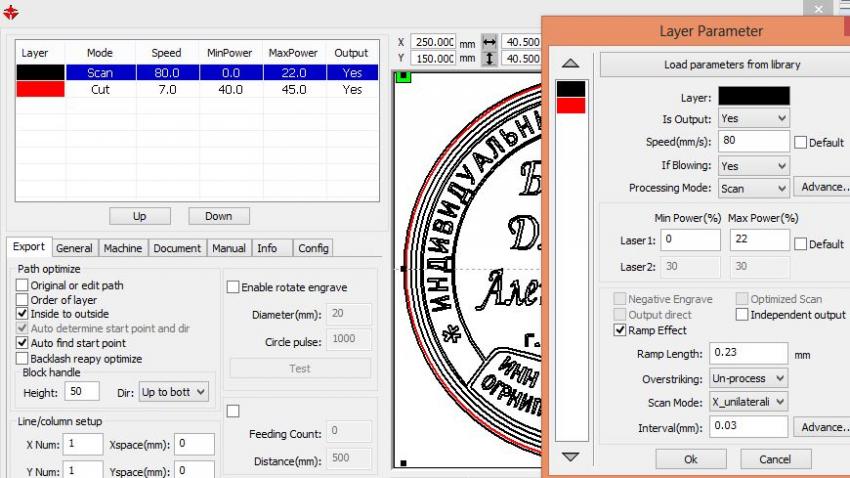Toggle the Ramp Effect checkbox
This screenshot has width=850, height=478.
[621, 330]
